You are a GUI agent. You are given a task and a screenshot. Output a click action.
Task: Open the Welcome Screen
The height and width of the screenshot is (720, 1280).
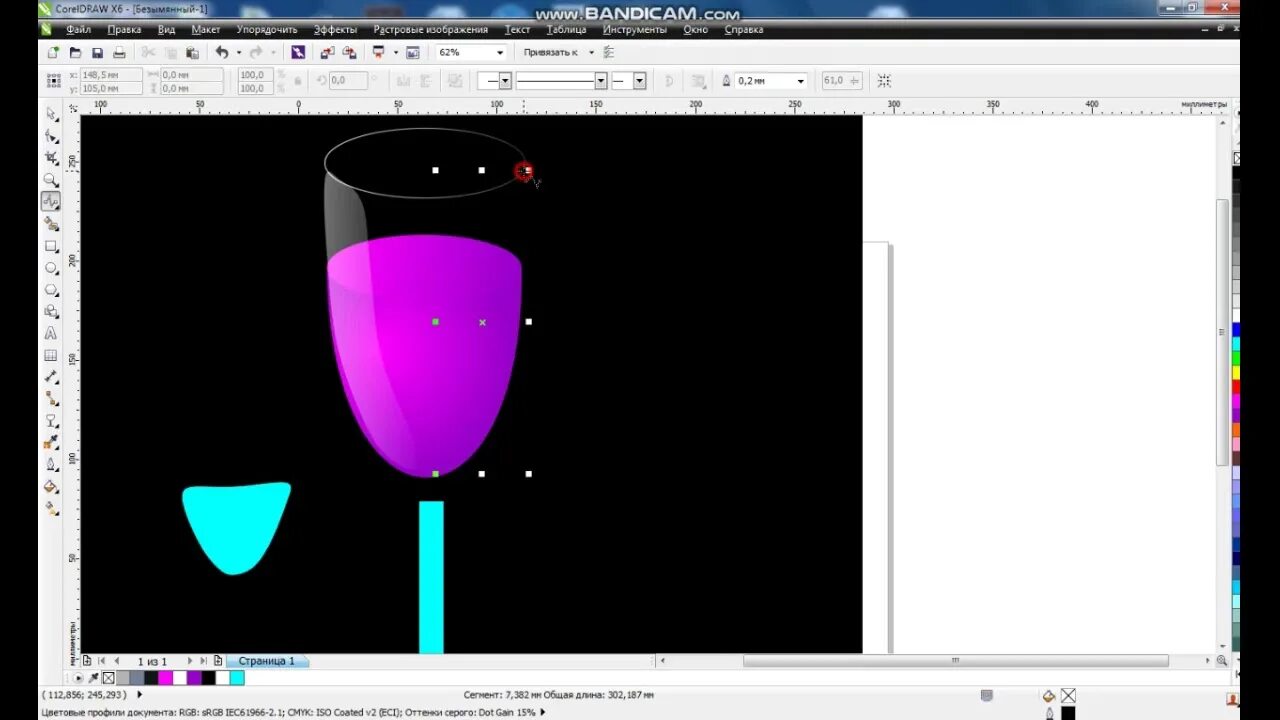[412, 52]
